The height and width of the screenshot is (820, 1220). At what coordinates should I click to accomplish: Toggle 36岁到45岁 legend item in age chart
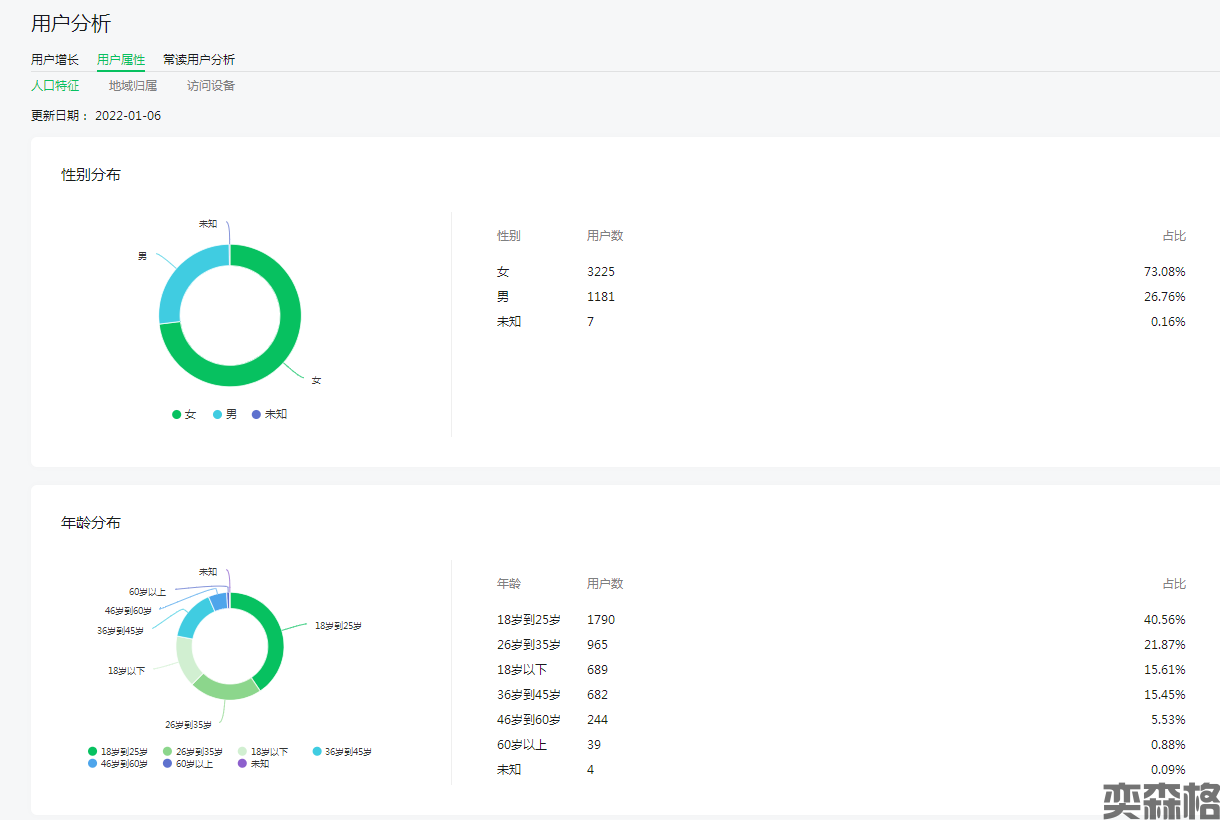tap(341, 751)
